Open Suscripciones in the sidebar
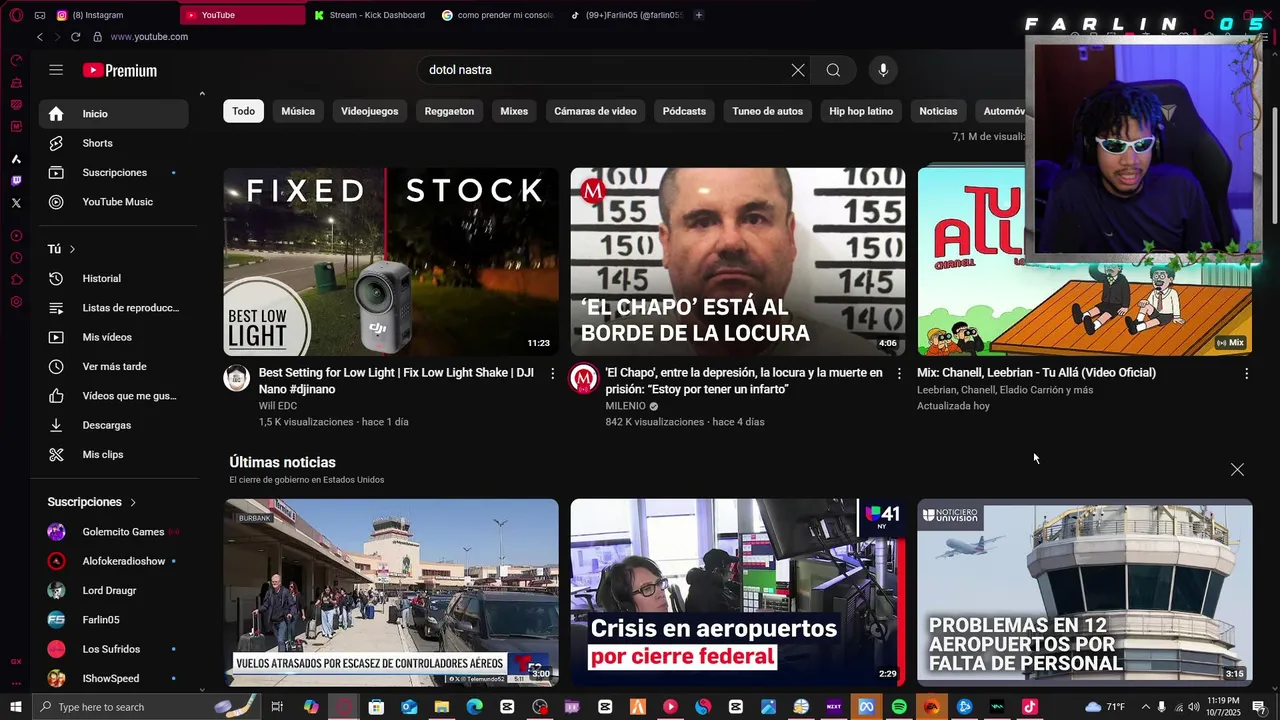This screenshot has width=1280, height=720. tap(113, 172)
